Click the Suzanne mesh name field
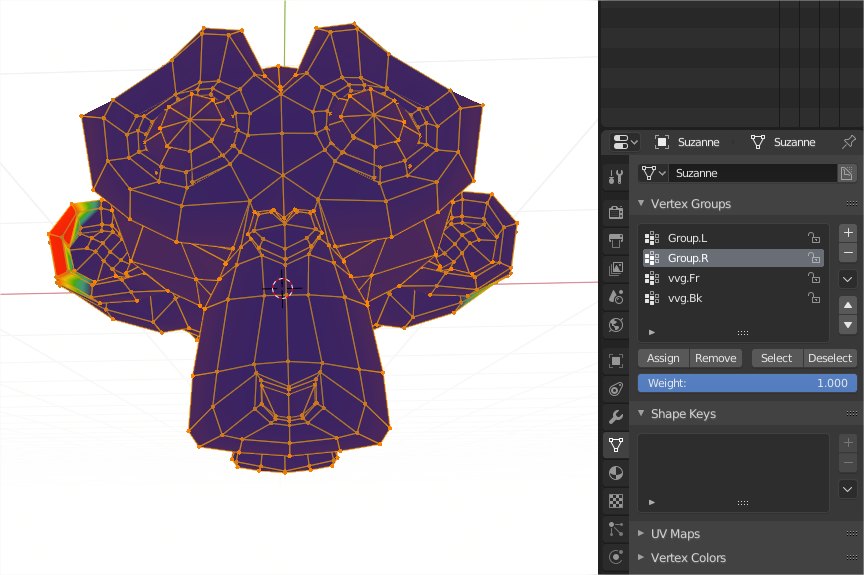The image size is (864, 575). pyautogui.click(x=753, y=173)
